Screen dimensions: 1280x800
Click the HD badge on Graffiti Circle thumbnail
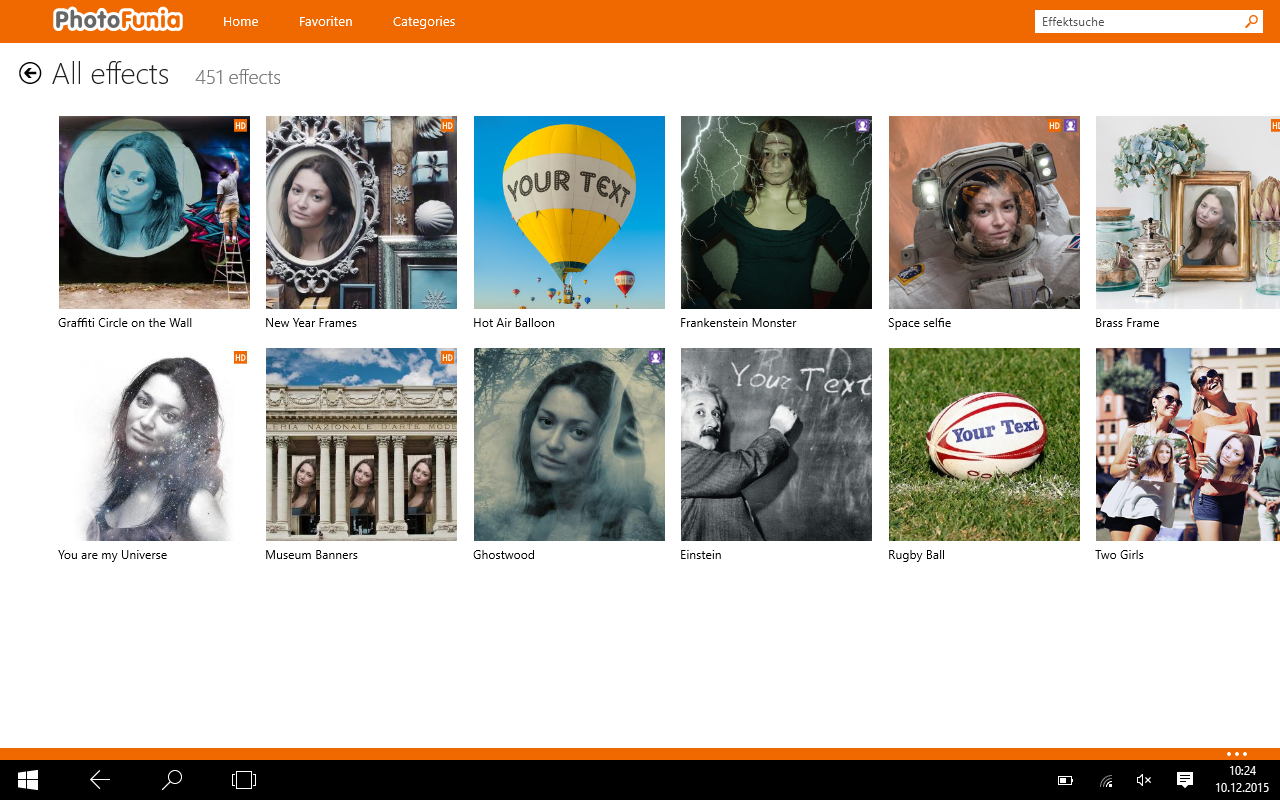pyautogui.click(x=240, y=126)
